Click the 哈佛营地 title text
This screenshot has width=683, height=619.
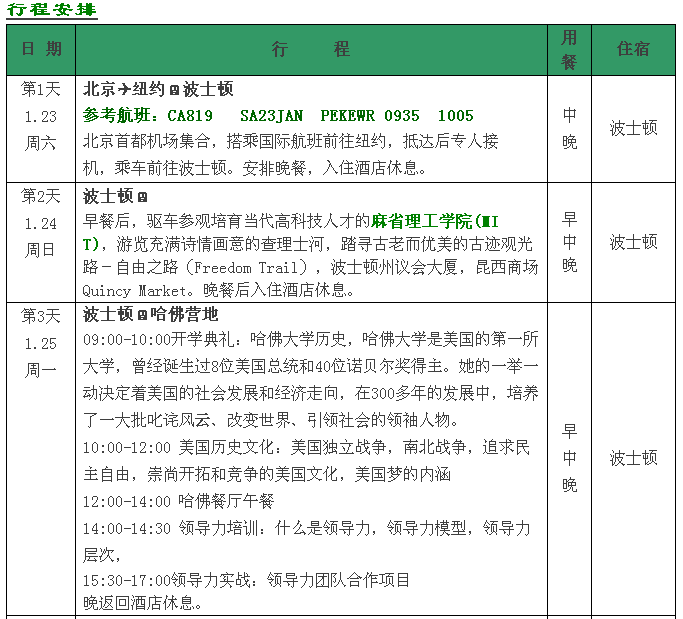pyautogui.click(x=184, y=315)
